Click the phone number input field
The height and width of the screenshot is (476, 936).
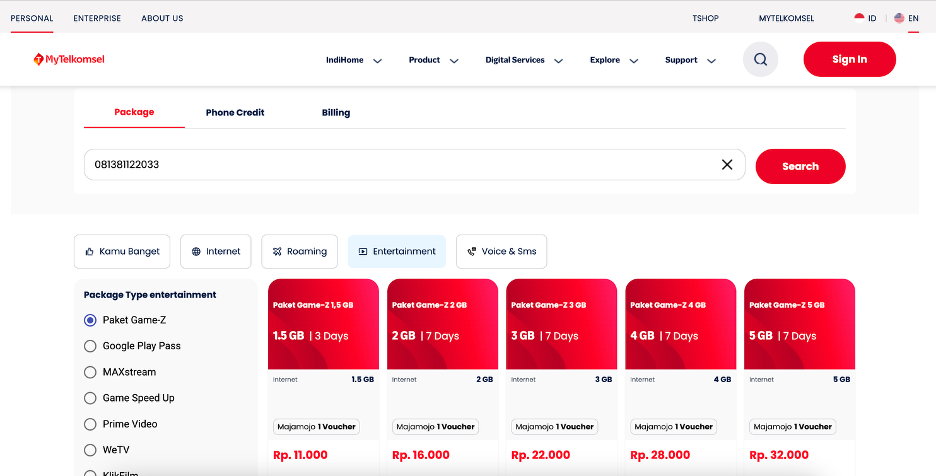(415, 164)
